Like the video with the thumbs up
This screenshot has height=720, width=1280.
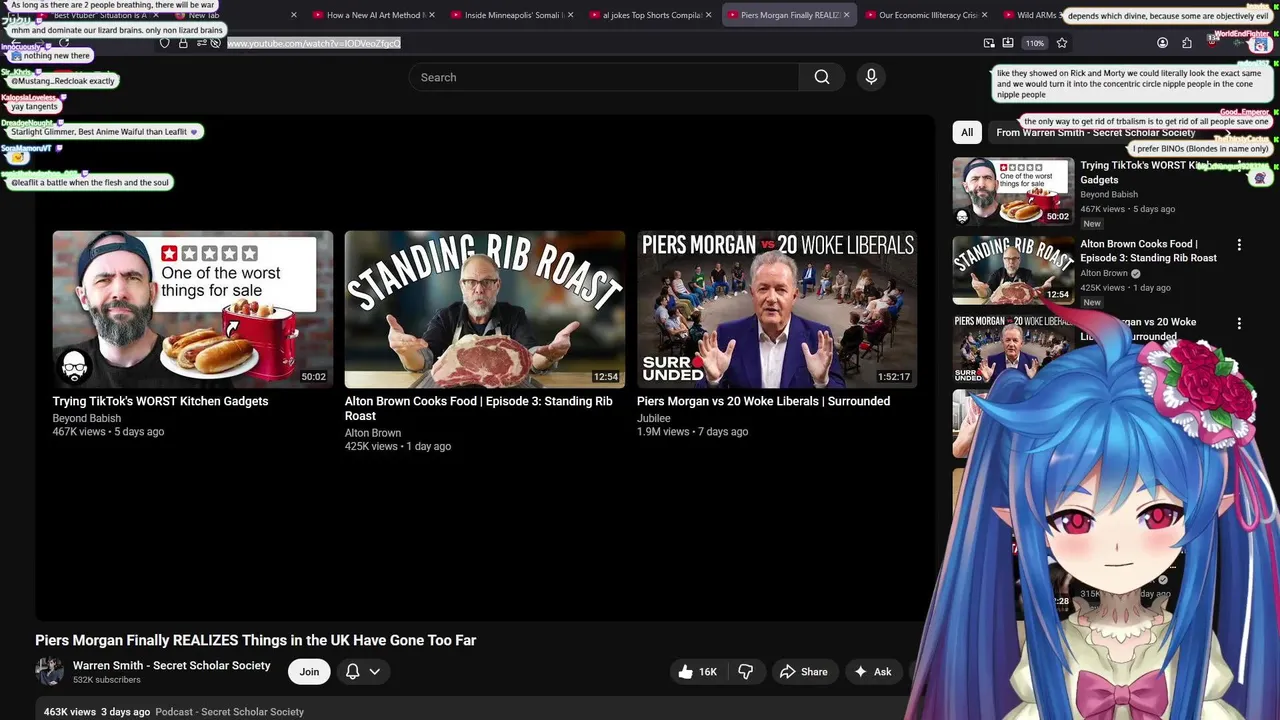[x=698, y=672]
